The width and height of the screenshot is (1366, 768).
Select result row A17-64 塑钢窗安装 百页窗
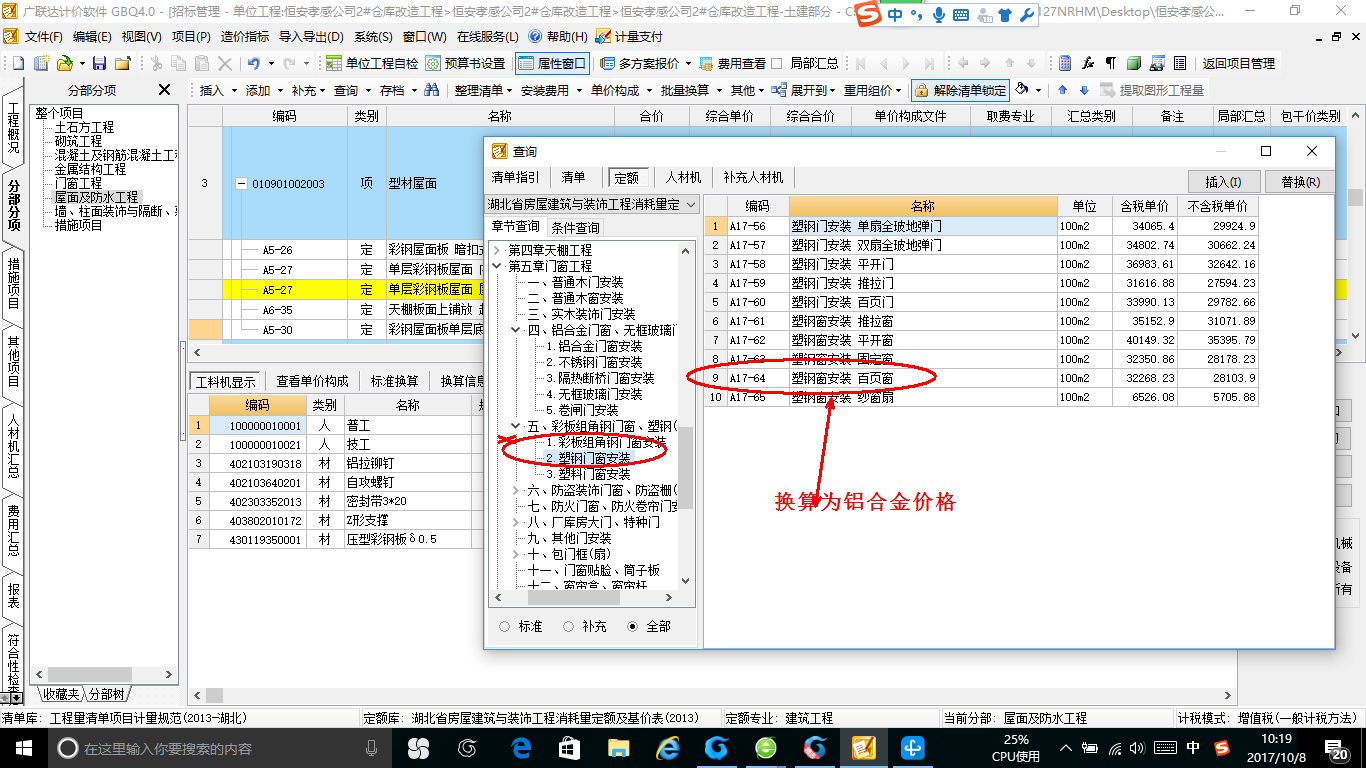click(x=981, y=378)
